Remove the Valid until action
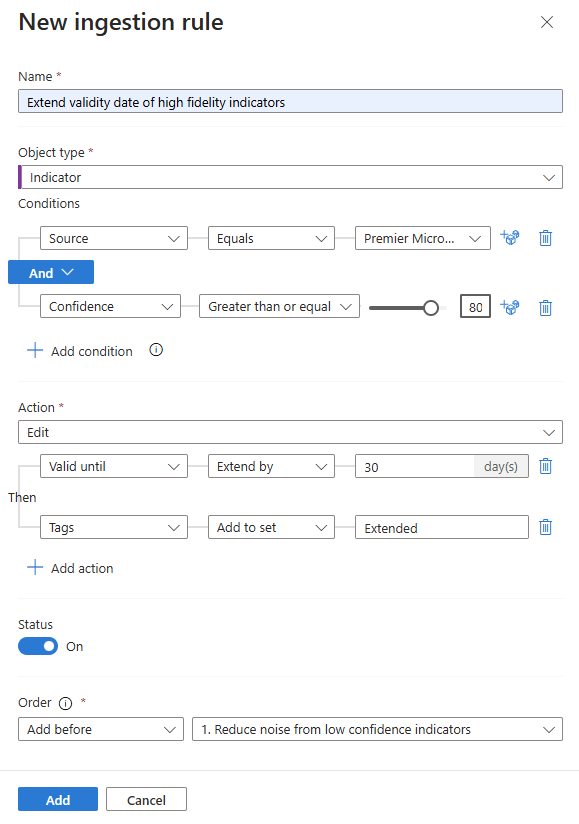Viewport: 579px width, 824px height. pos(545,466)
